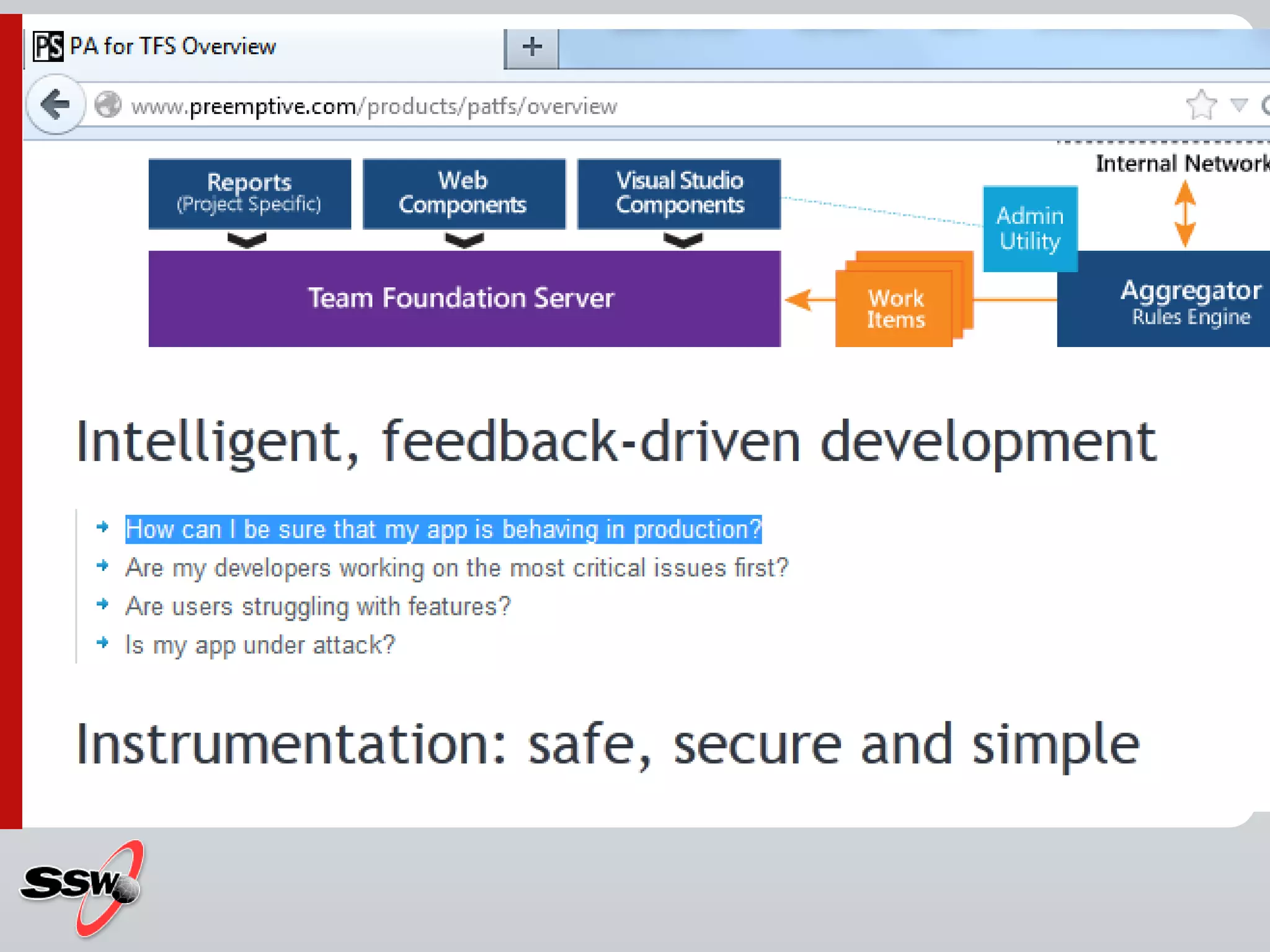Open the bookmarks dropdown arrow beside star

(1239, 105)
